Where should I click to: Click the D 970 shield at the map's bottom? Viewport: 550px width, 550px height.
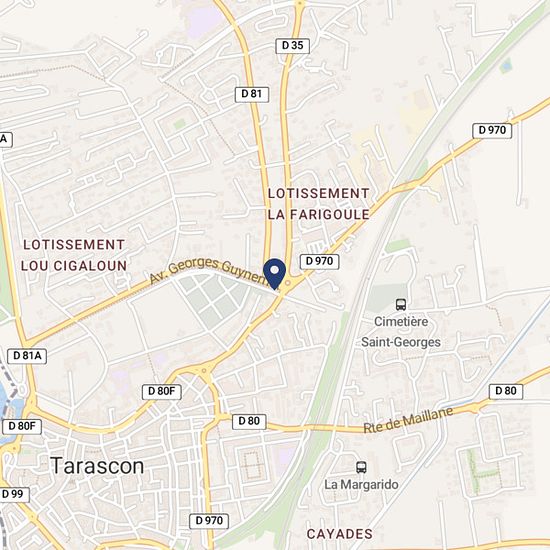[209, 521]
